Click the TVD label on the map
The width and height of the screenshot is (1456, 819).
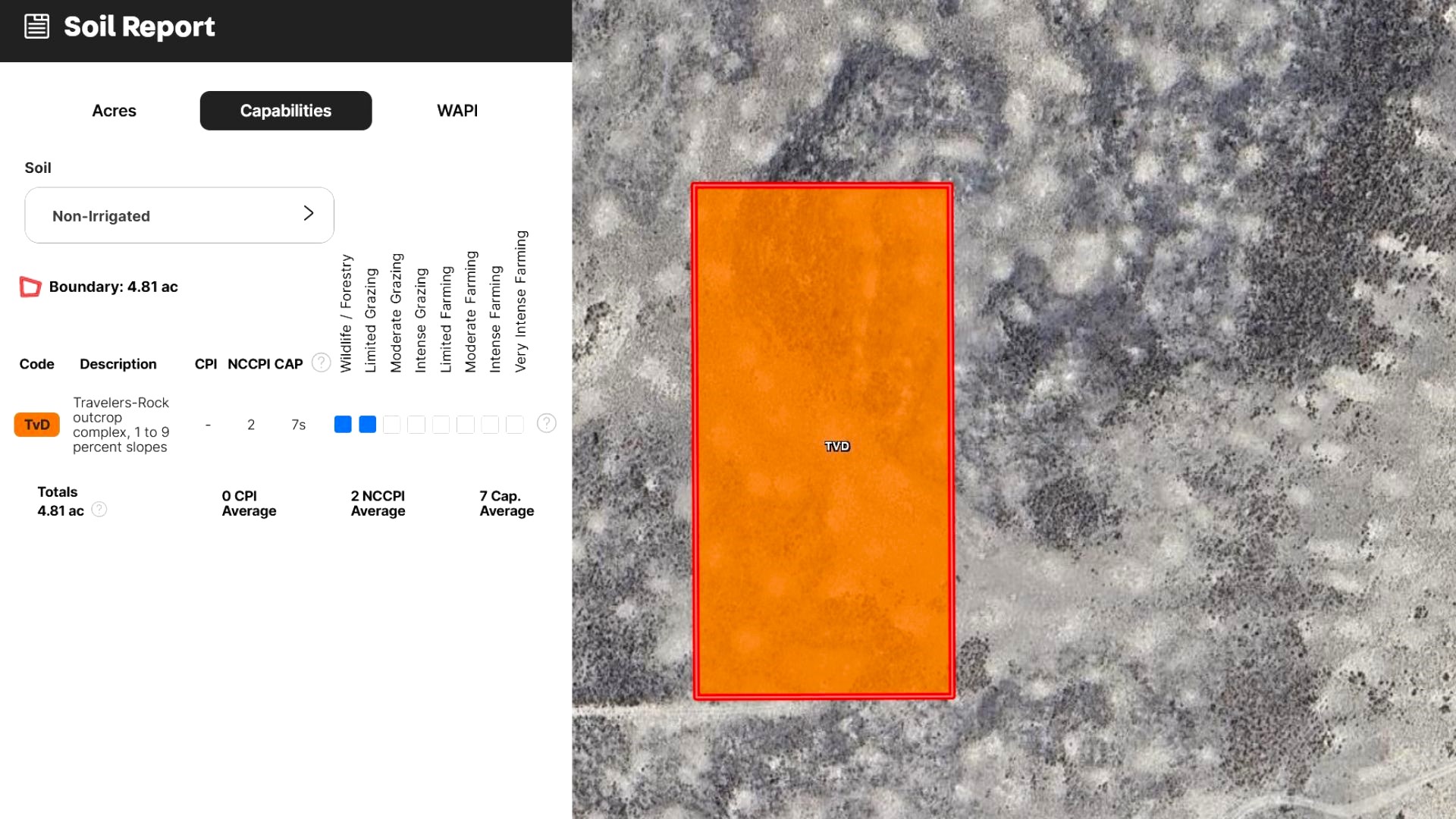point(837,447)
